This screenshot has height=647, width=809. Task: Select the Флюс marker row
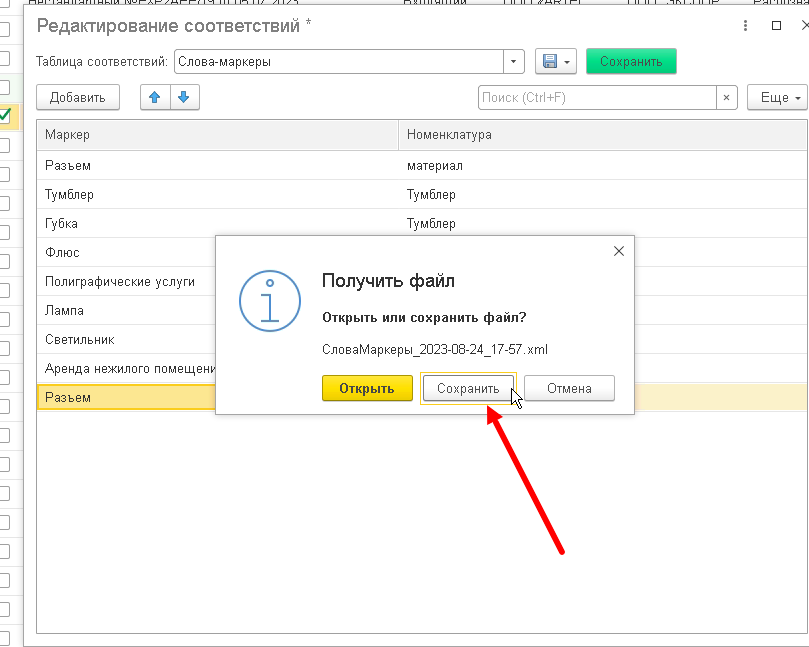tap(126, 252)
